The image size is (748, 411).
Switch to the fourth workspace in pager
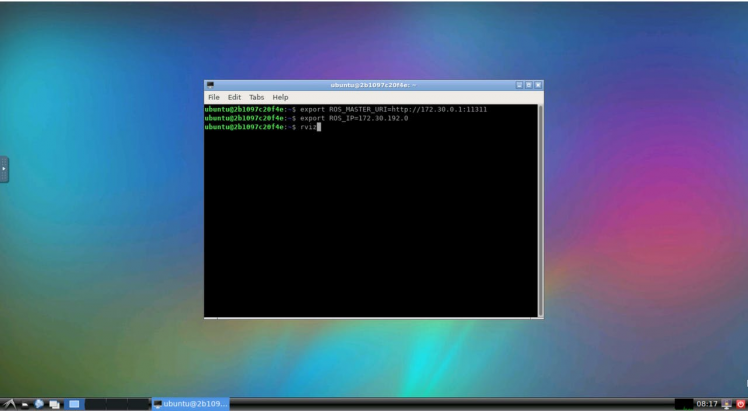139,404
